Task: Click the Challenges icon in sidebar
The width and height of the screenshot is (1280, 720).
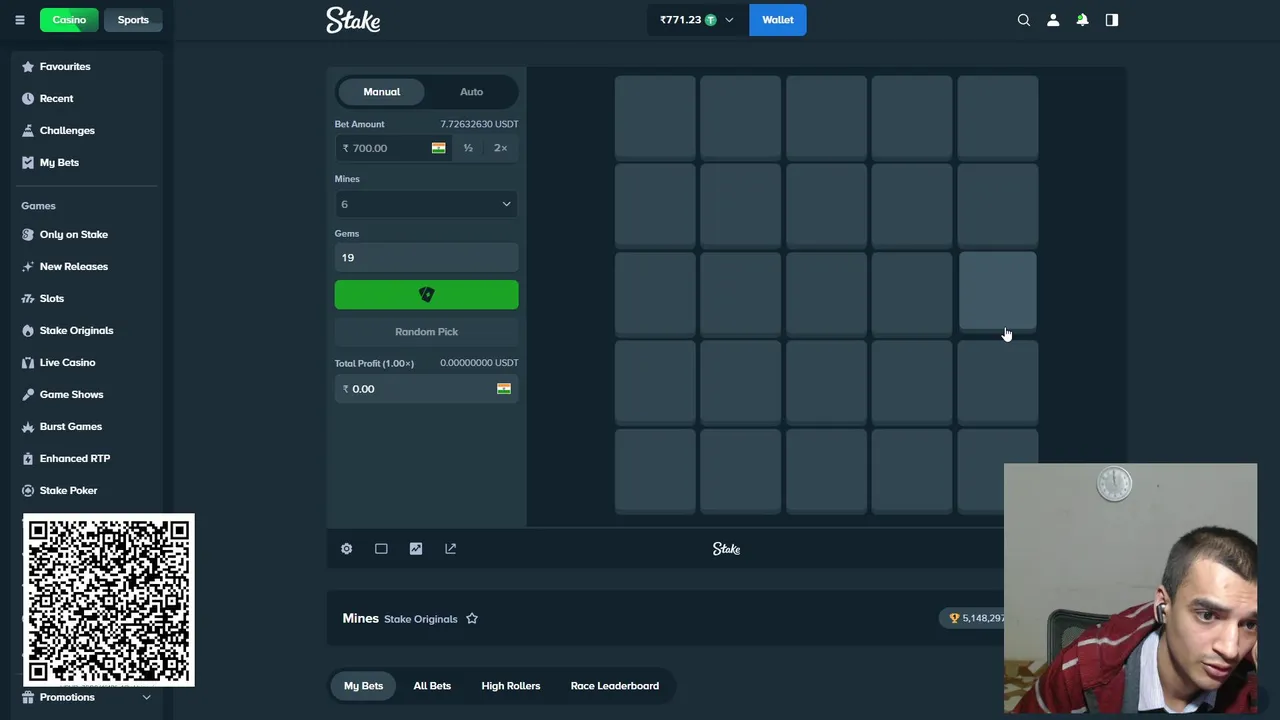Action: (28, 130)
